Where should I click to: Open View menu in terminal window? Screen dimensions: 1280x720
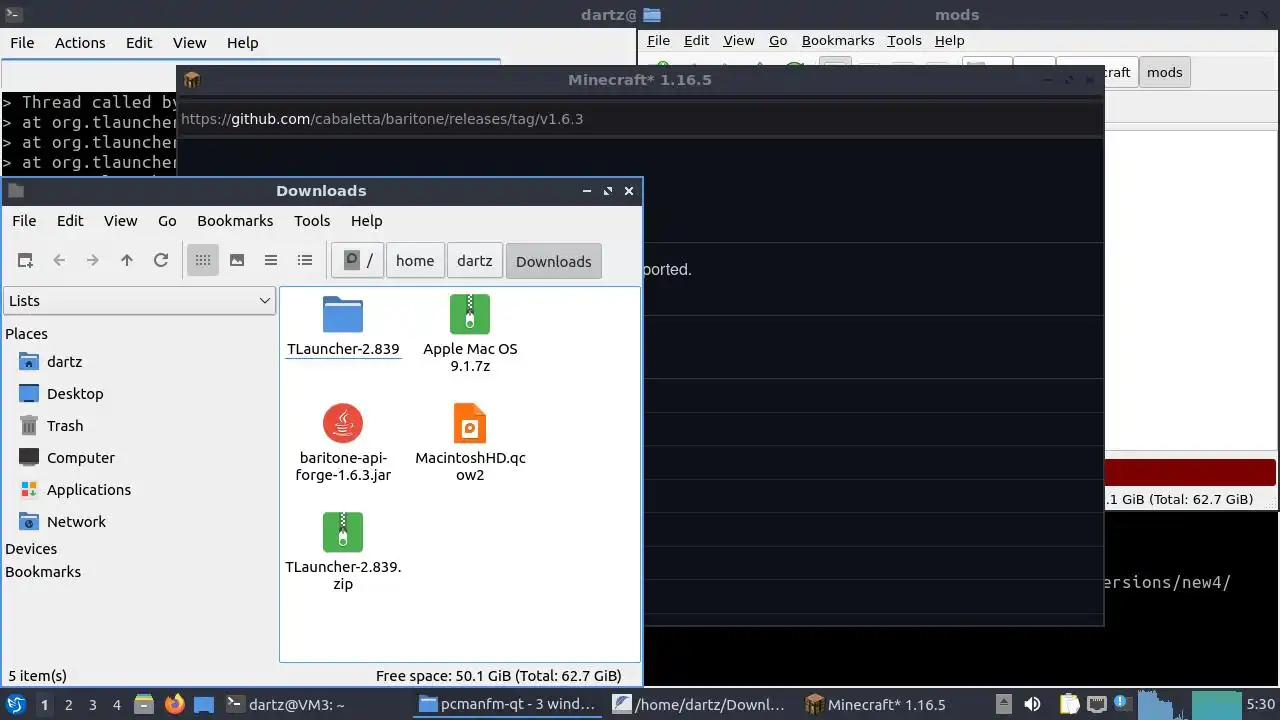point(189,43)
